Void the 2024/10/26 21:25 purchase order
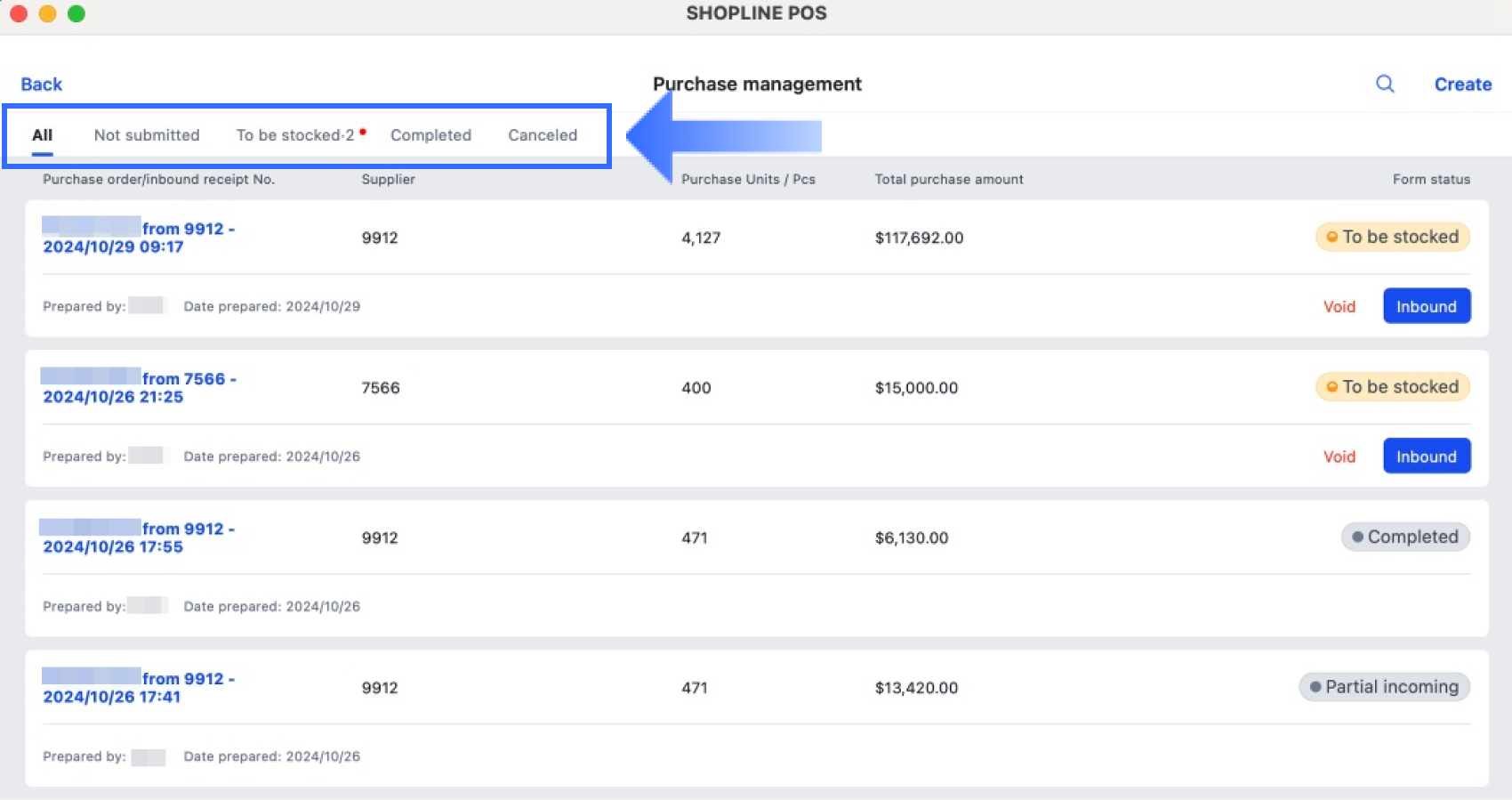The height and width of the screenshot is (800, 1512). pos(1339,457)
